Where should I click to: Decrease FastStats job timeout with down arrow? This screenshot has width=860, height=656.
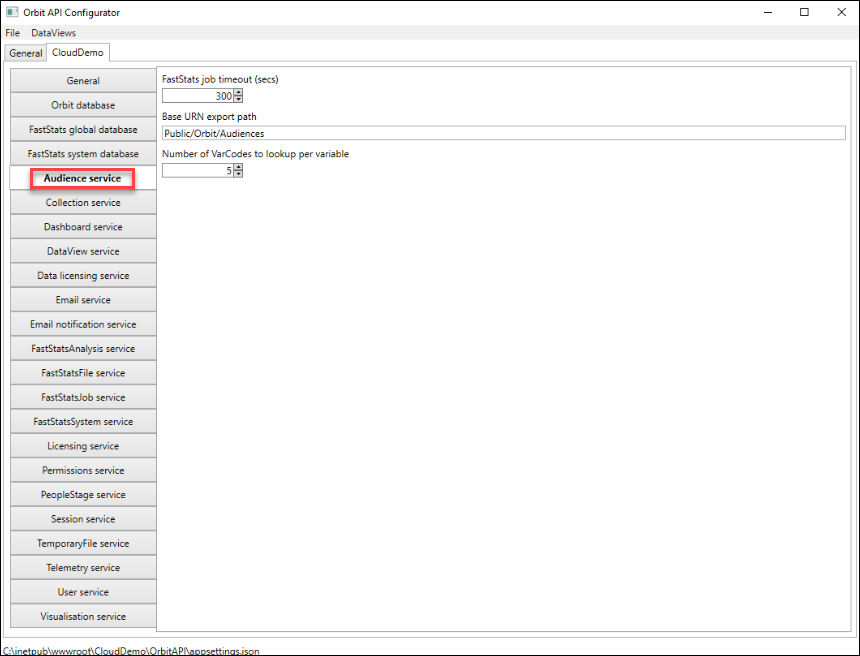(238, 99)
